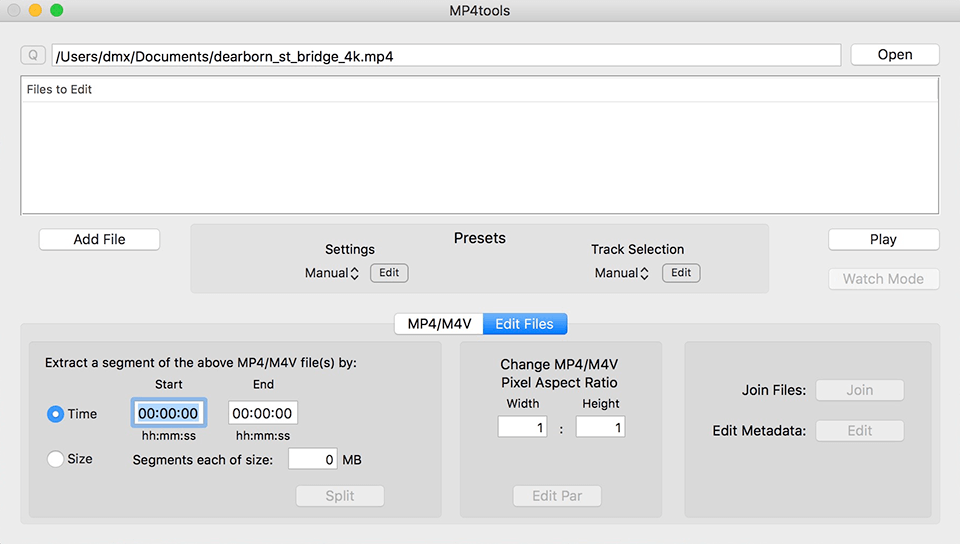Click the Open button

(894, 55)
